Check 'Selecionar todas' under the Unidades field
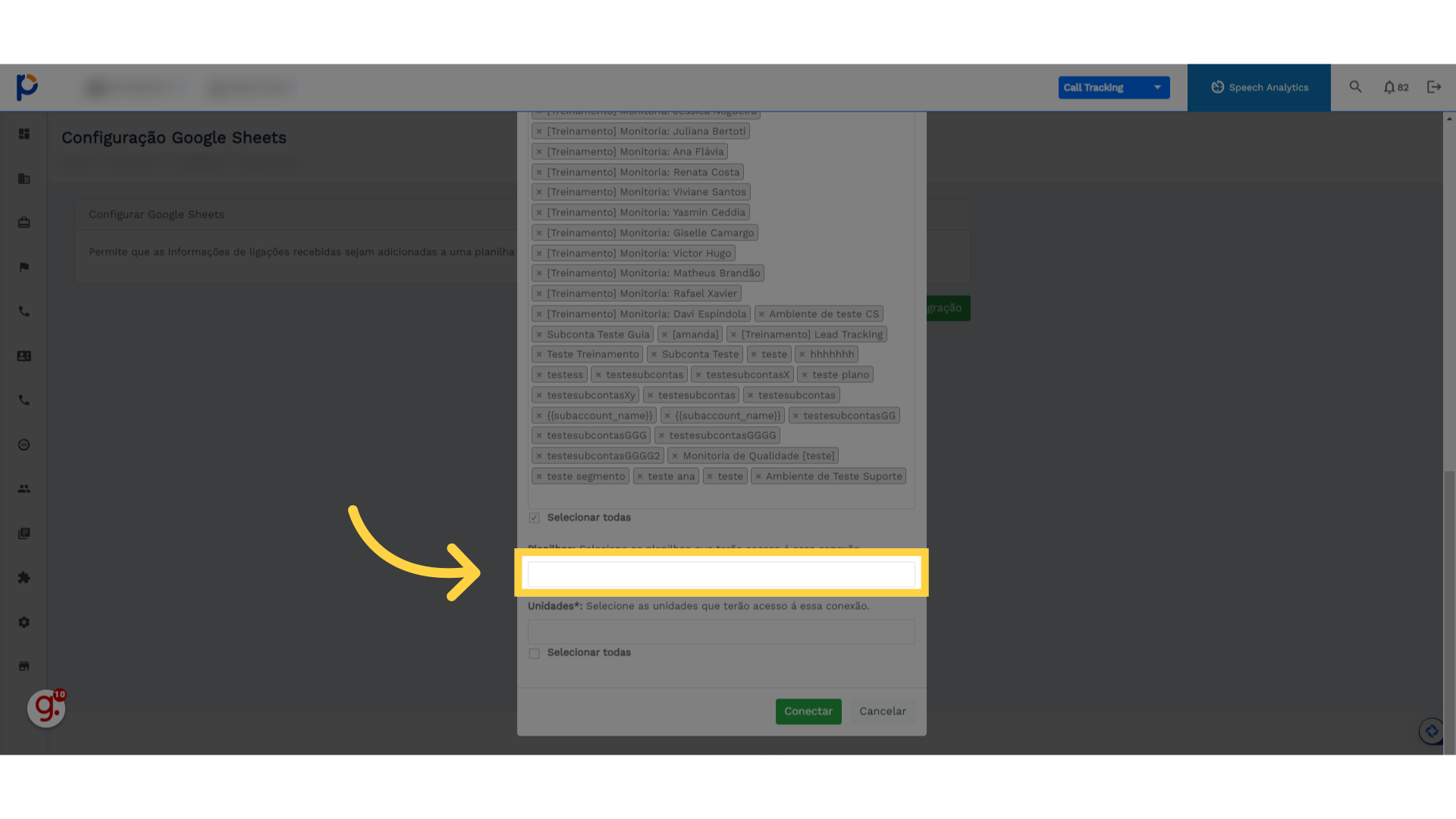This screenshot has width=1456, height=819. pos(535,654)
